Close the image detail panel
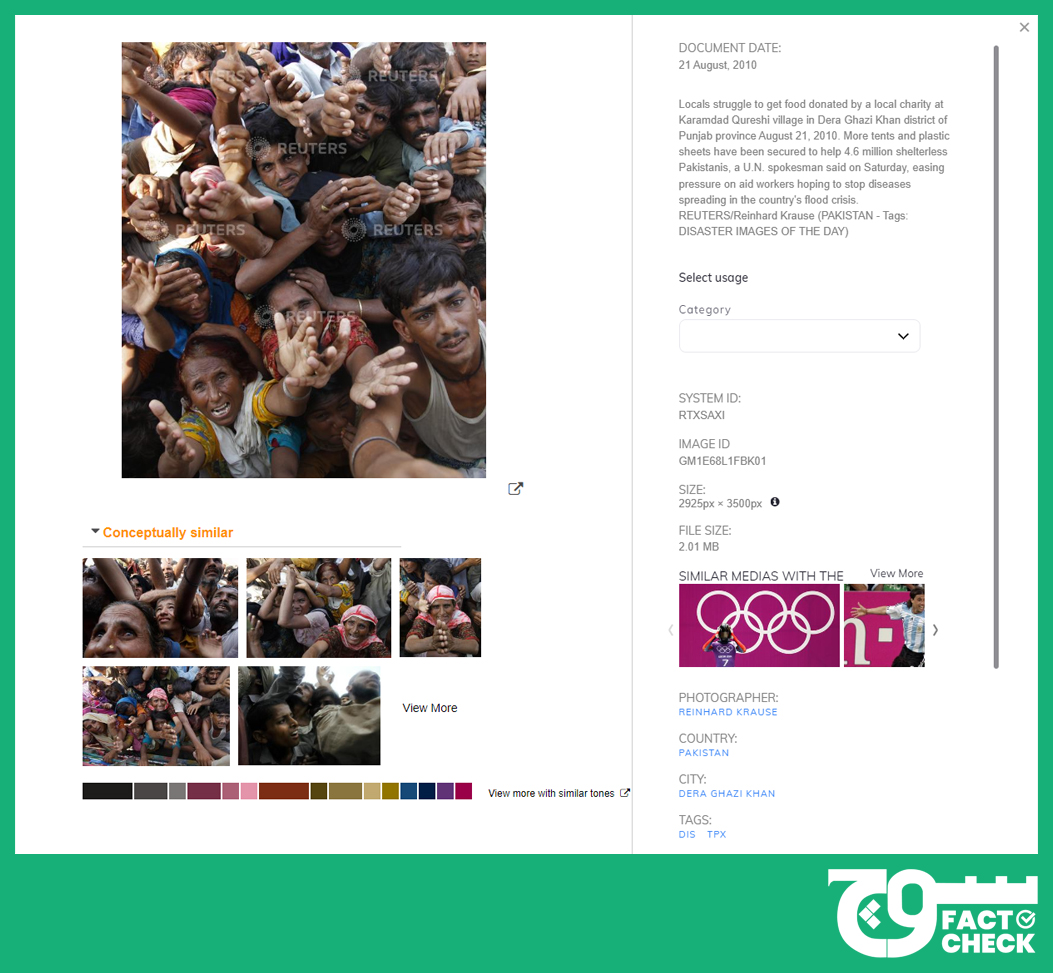This screenshot has width=1053, height=973. (1024, 28)
